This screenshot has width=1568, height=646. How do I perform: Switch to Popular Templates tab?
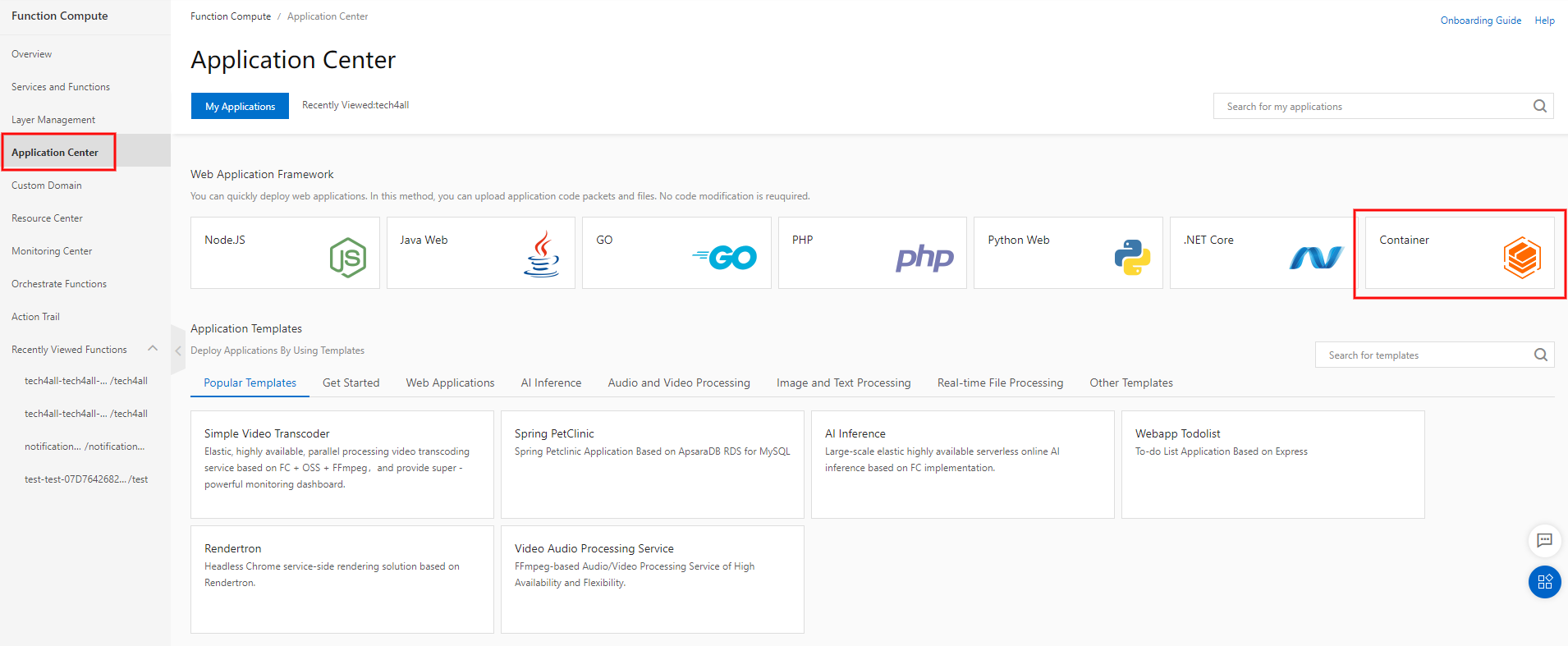[x=250, y=383]
